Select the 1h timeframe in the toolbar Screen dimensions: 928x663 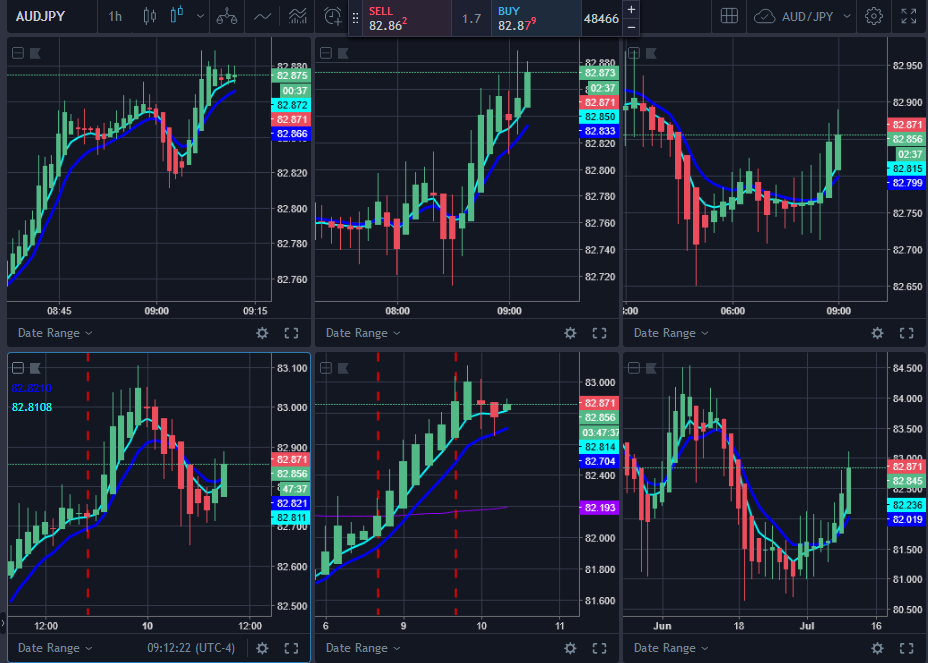pos(115,16)
